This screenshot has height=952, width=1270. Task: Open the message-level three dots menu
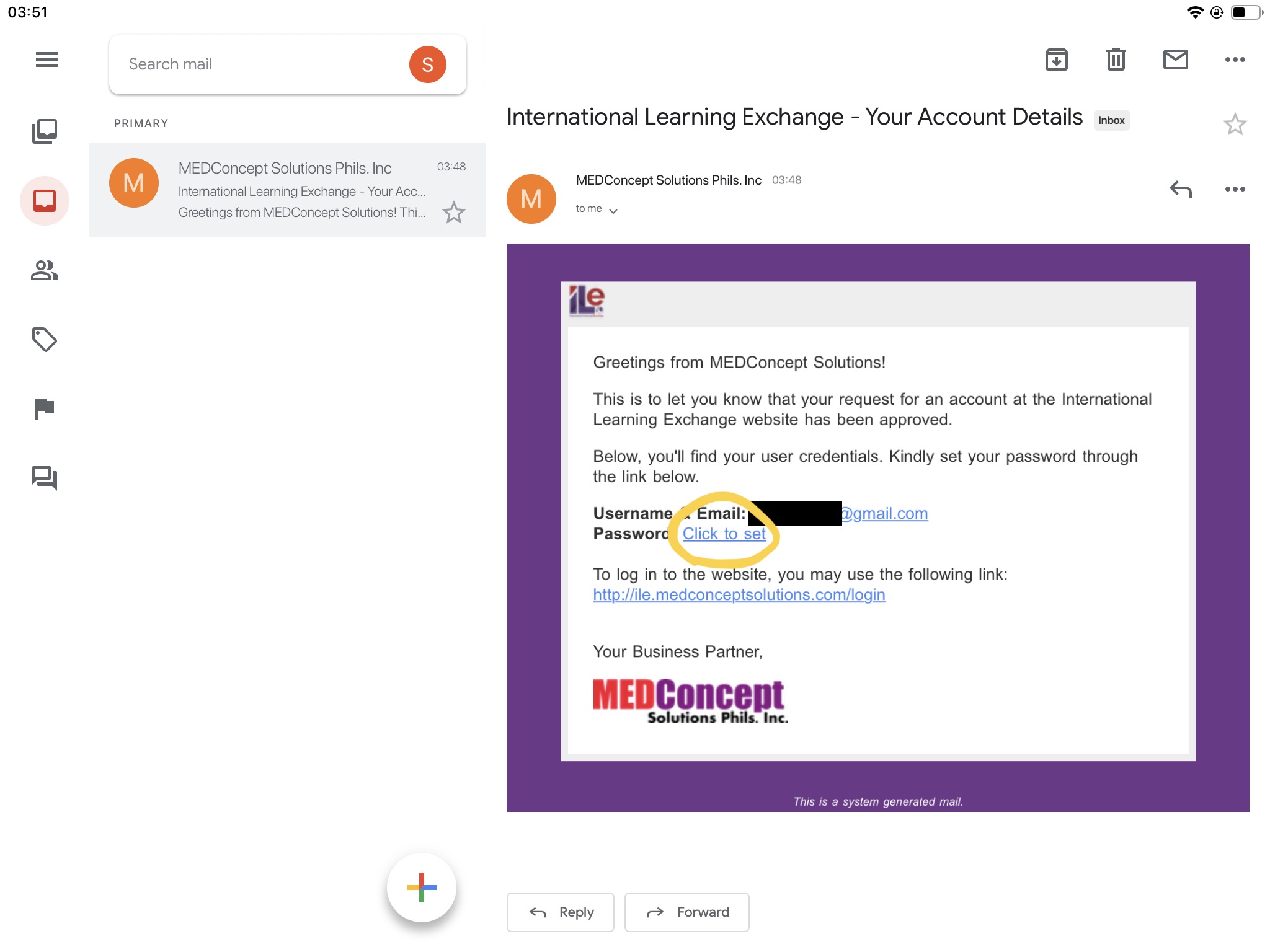[1235, 189]
